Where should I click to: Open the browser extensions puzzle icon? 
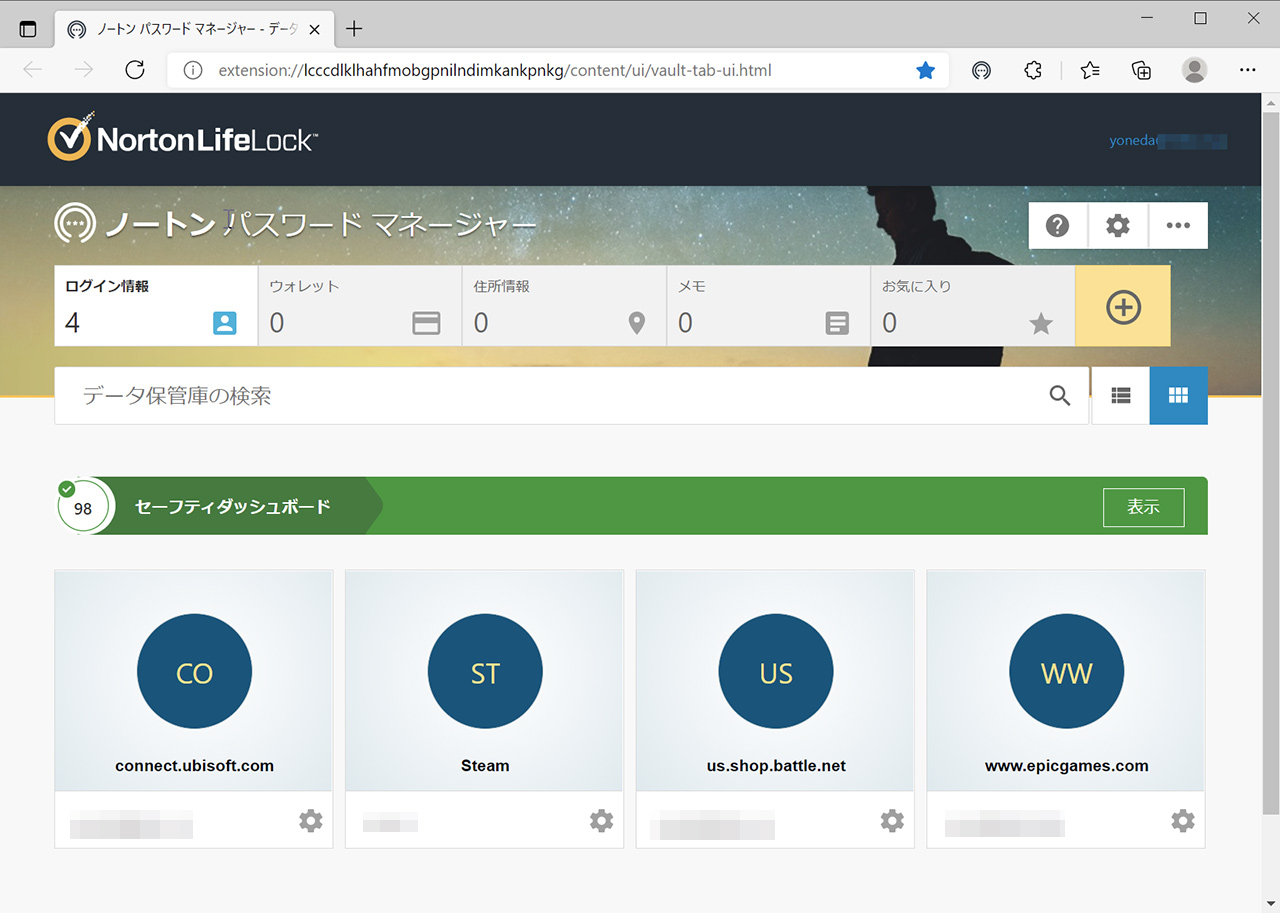1034,70
